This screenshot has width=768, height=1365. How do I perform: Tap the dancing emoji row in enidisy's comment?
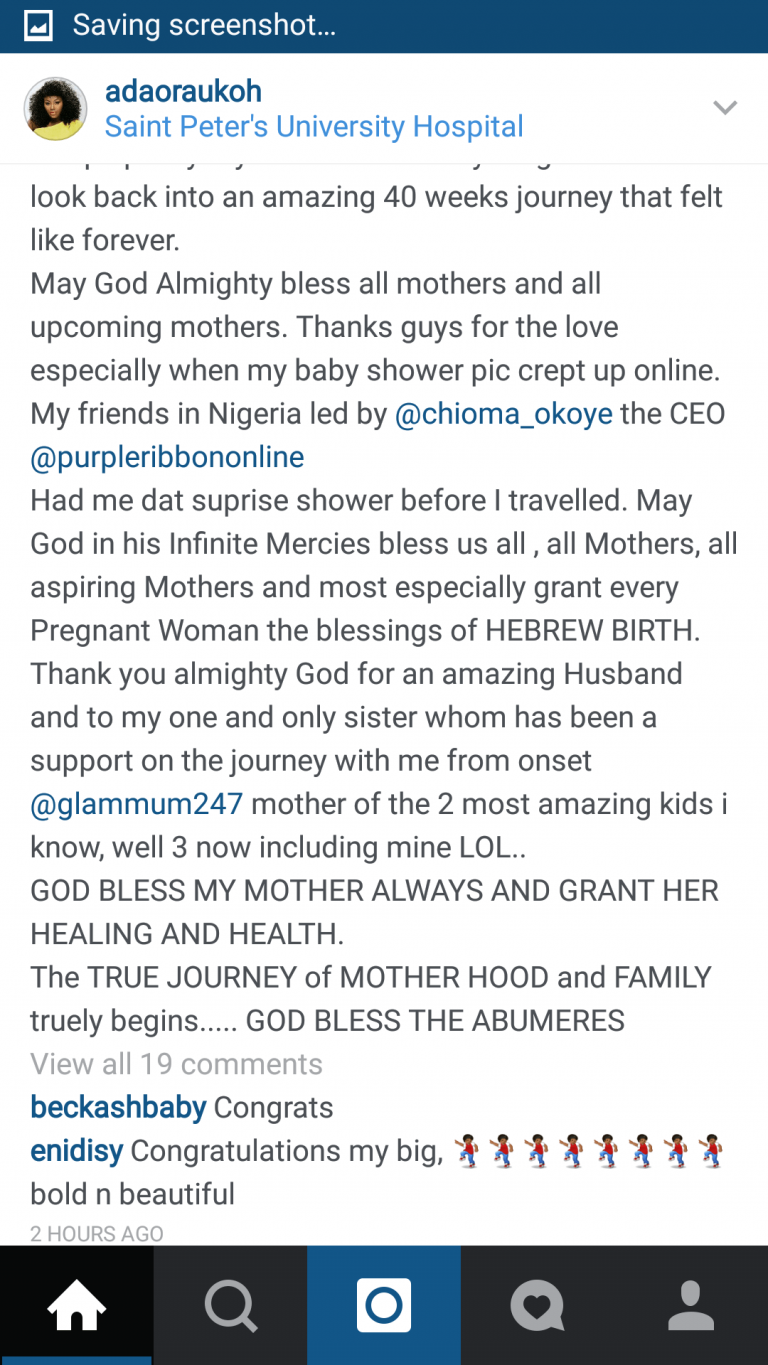(587, 1151)
